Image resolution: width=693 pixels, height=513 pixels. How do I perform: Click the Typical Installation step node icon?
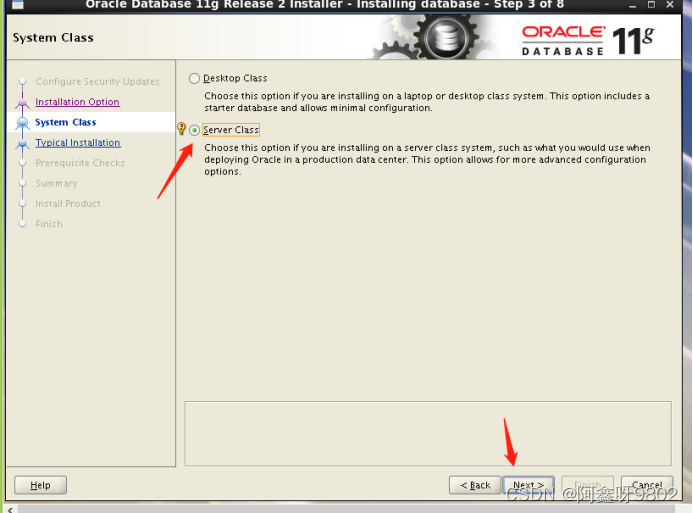pyautogui.click(x=23, y=143)
